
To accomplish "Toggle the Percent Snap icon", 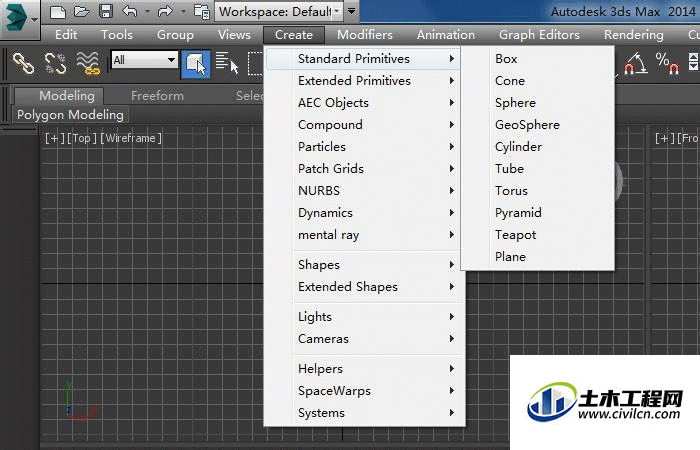I will pyautogui.click(x=667, y=63).
